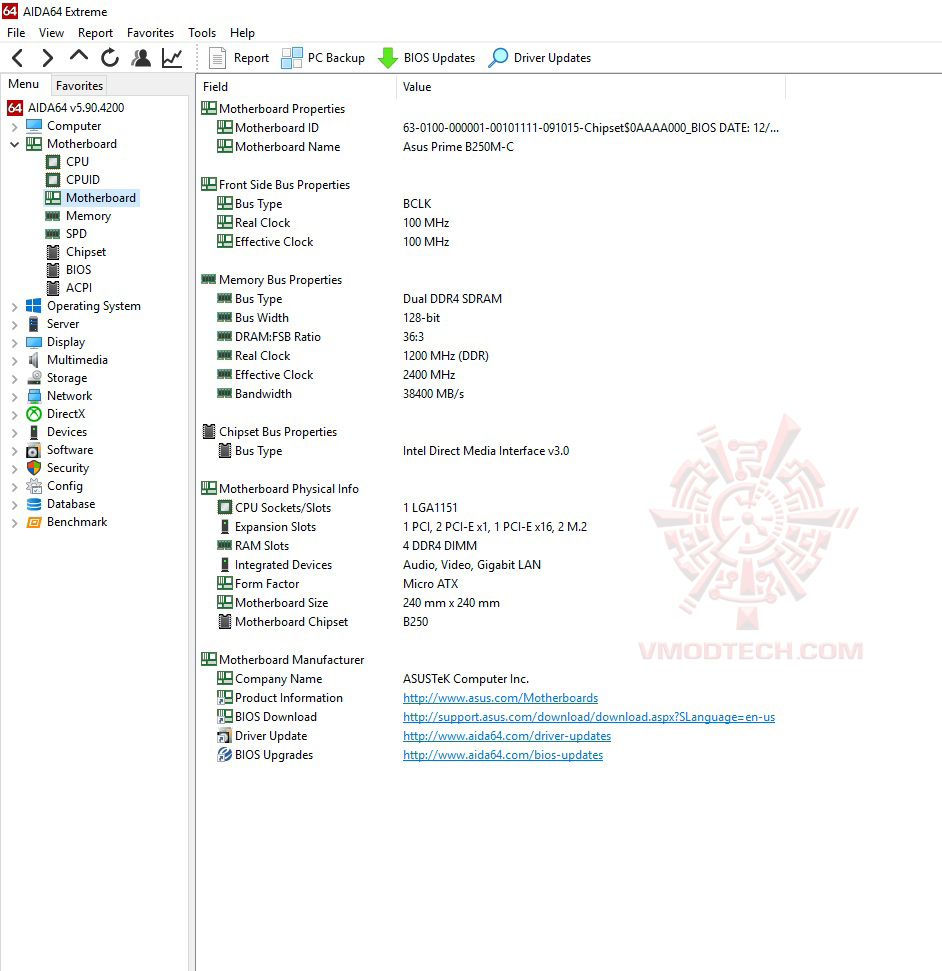Expand the Display tree node
Image resolution: width=942 pixels, height=971 pixels.
[14, 342]
